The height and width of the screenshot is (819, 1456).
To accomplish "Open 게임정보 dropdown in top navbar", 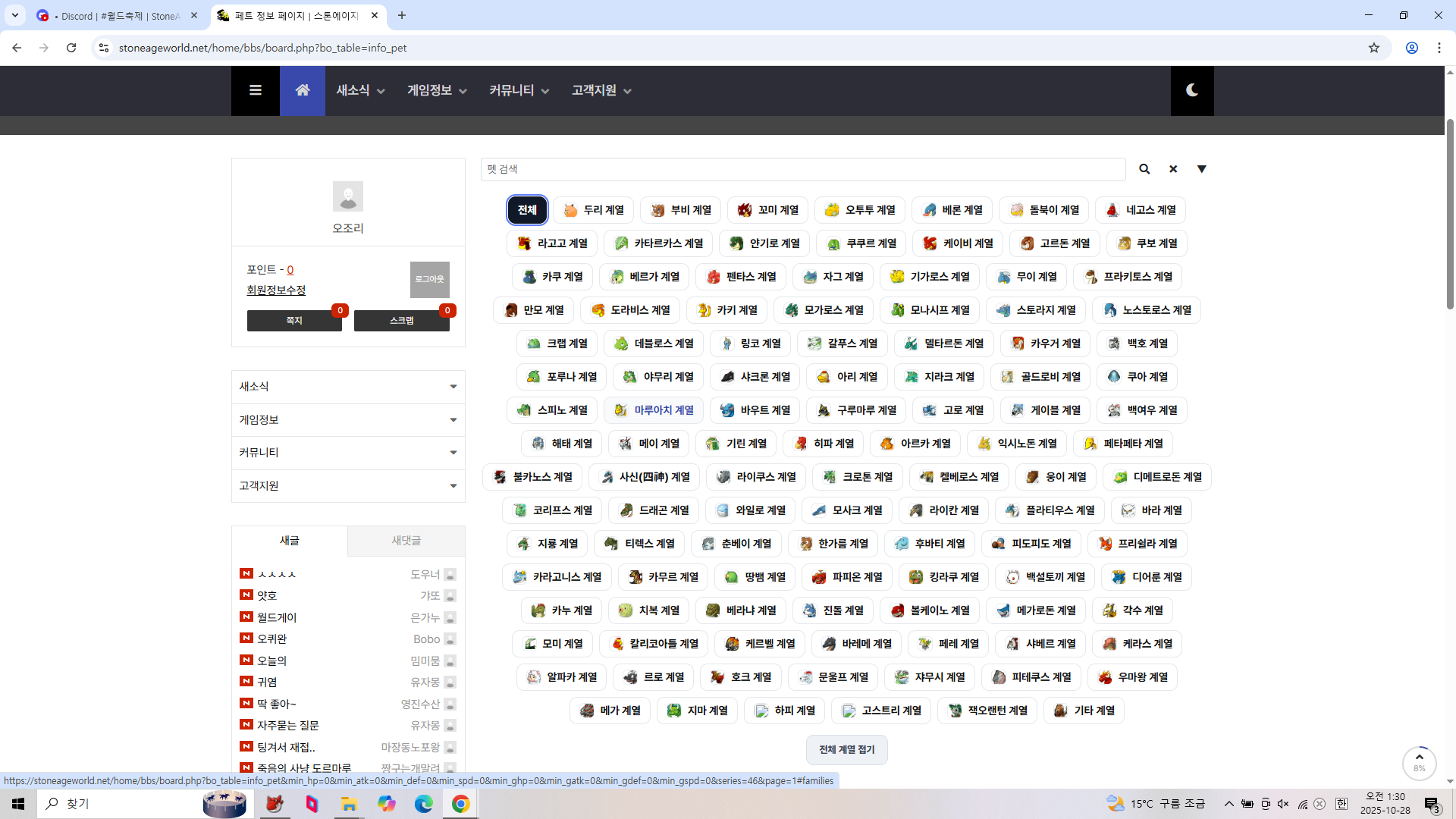I will pos(436,90).
